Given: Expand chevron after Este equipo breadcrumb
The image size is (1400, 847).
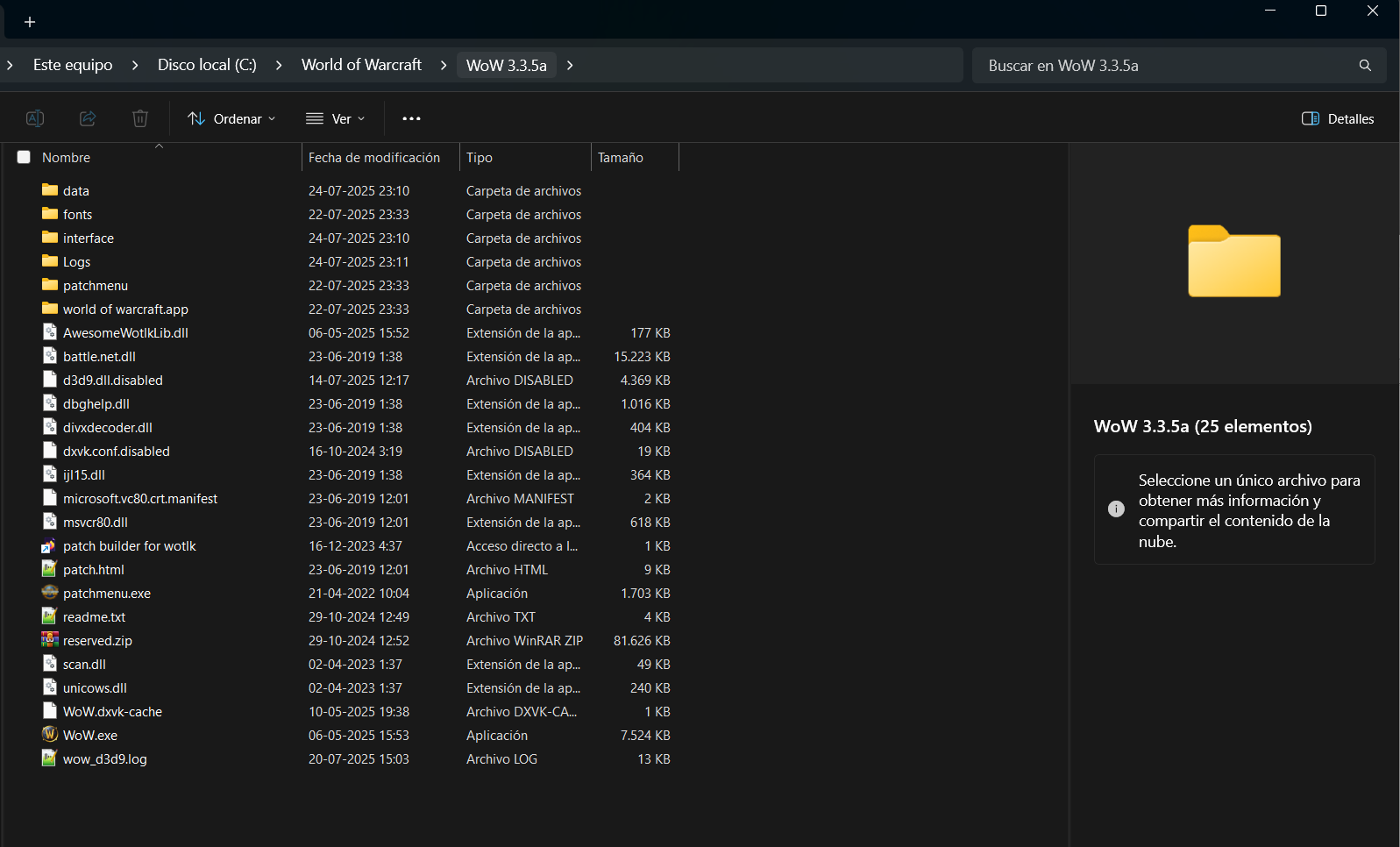Looking at the screenshot, I should pos(135,66).
